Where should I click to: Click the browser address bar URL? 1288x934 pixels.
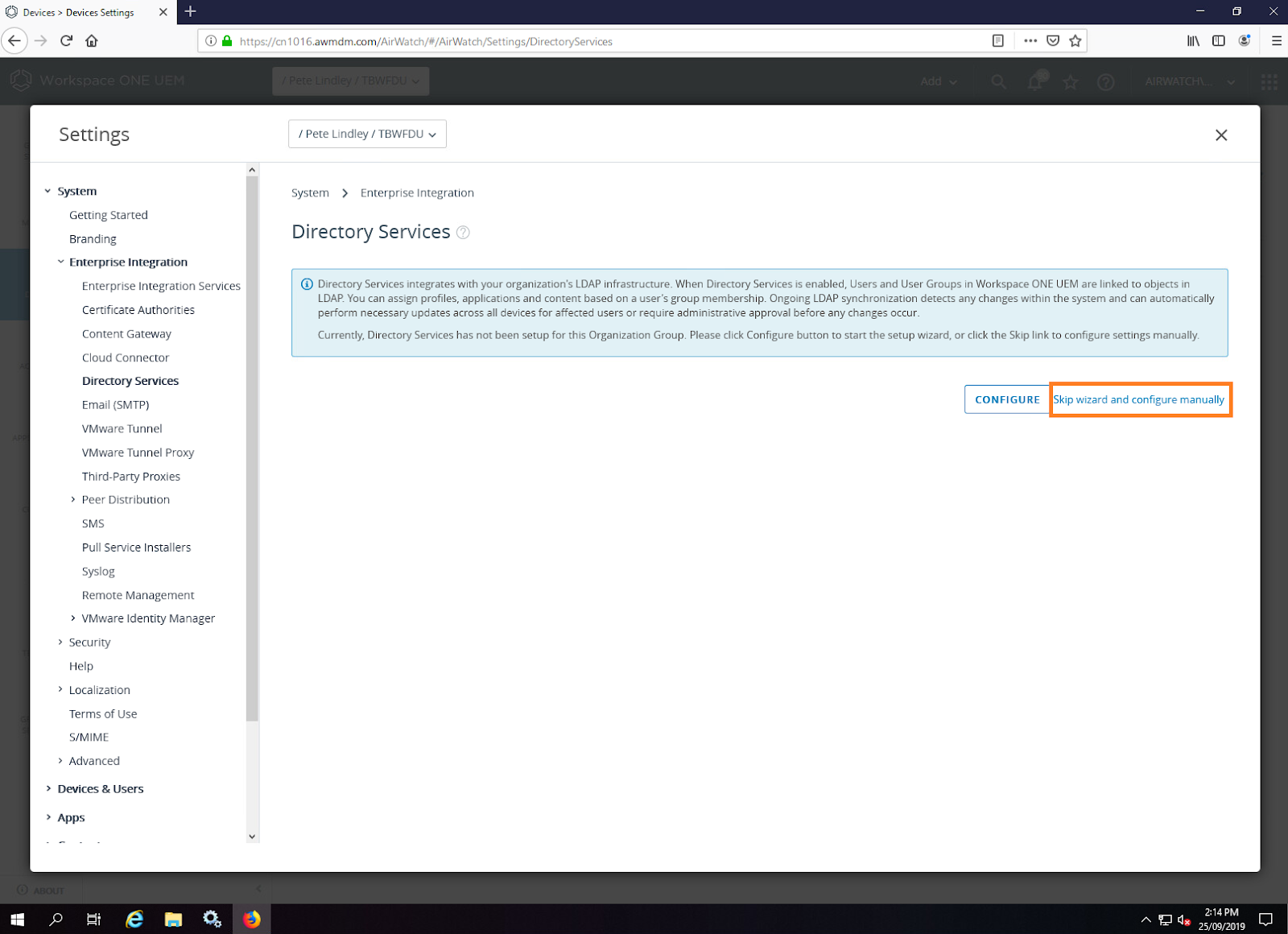426,41
